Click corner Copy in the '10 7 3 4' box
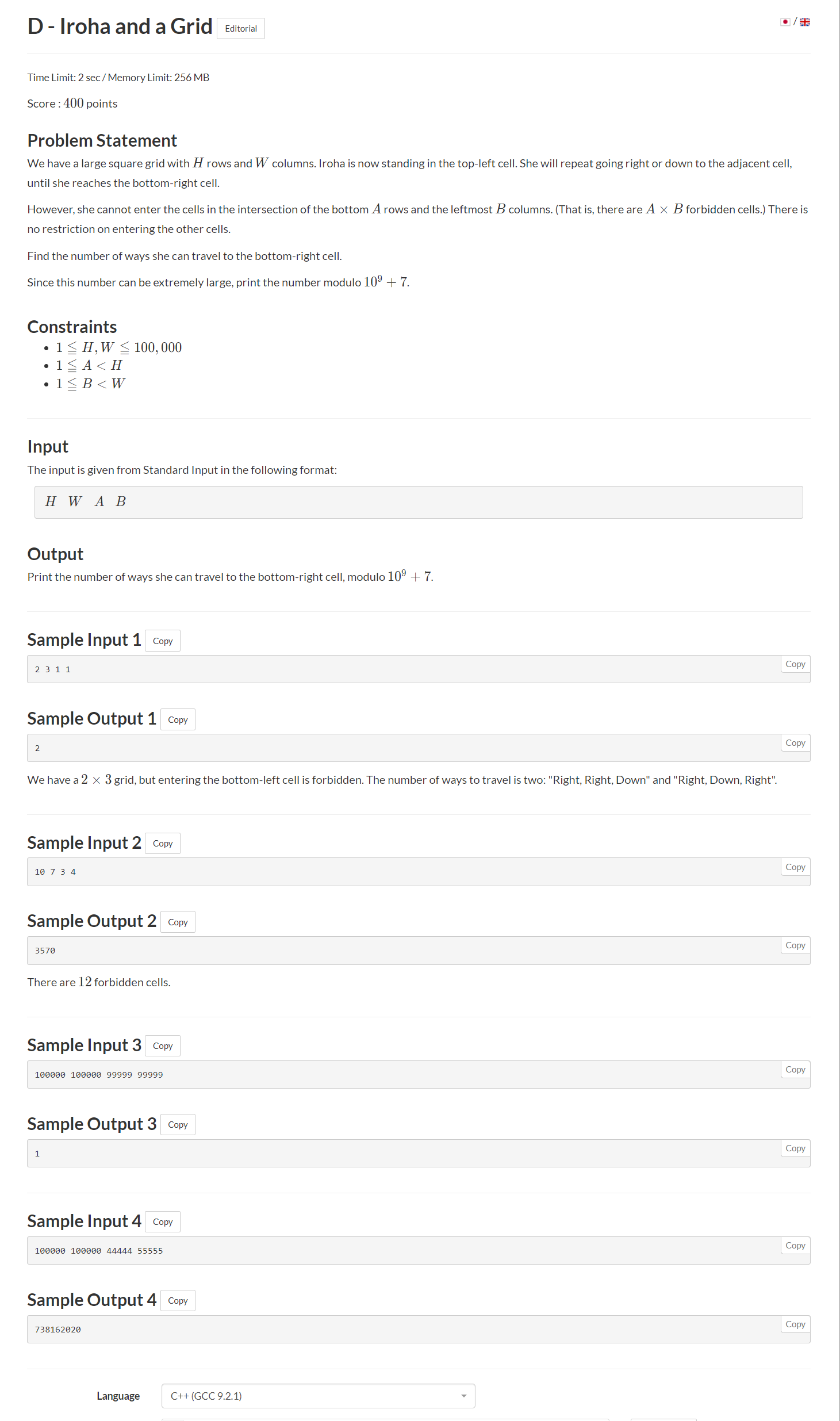The image size is (840, 1421). 795,867
